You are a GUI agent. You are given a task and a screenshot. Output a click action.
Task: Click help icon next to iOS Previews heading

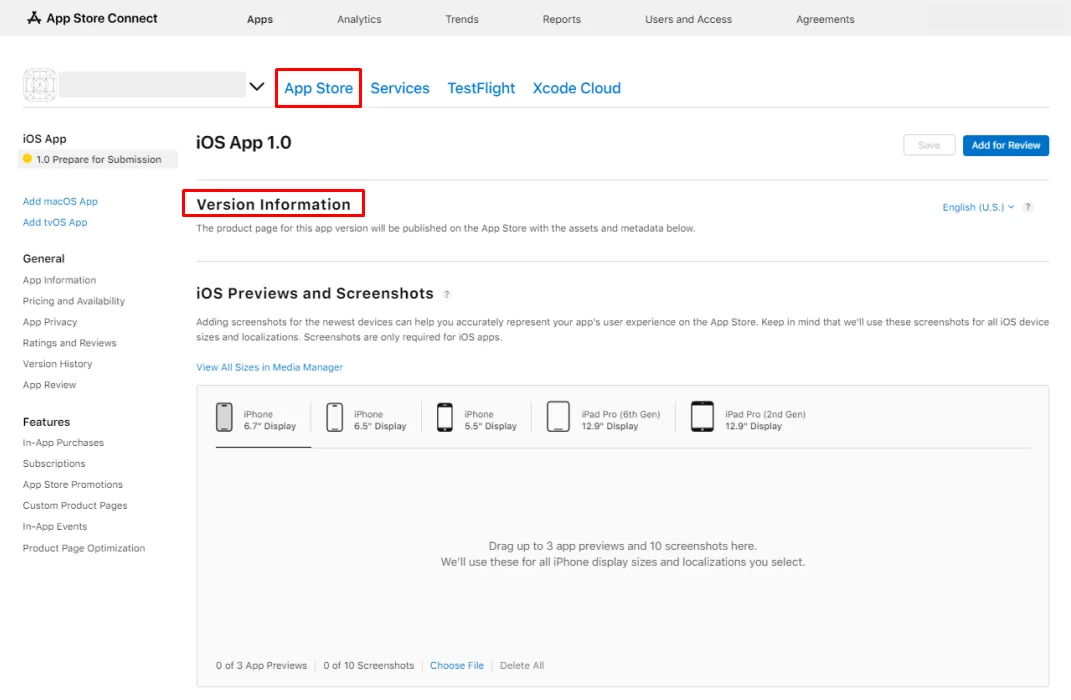[447, 294]
